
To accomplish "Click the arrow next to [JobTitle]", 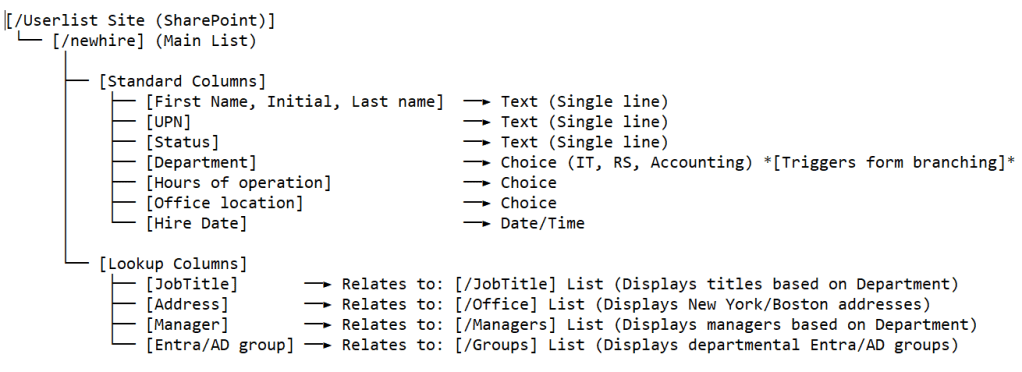I will (318, 285).
